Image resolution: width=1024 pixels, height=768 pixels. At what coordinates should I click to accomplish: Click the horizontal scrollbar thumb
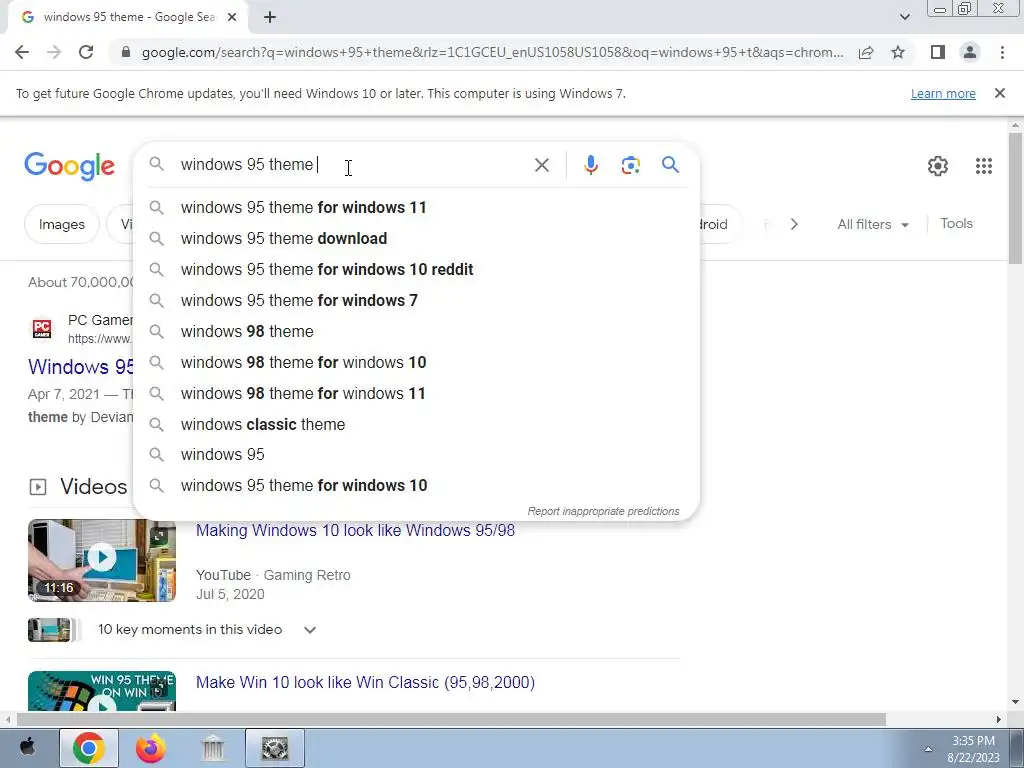451,719
